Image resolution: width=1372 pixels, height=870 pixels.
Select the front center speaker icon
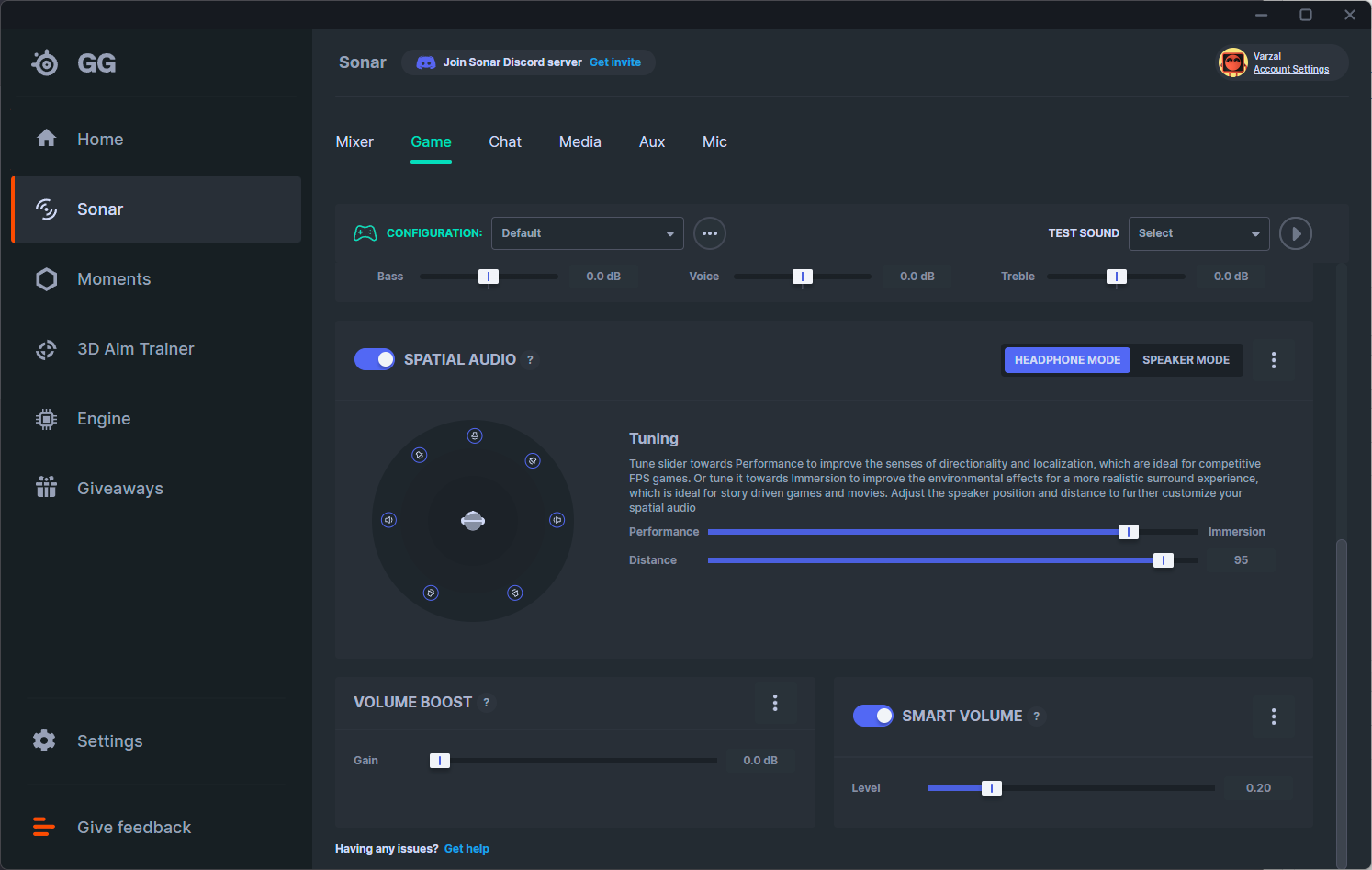475,435
